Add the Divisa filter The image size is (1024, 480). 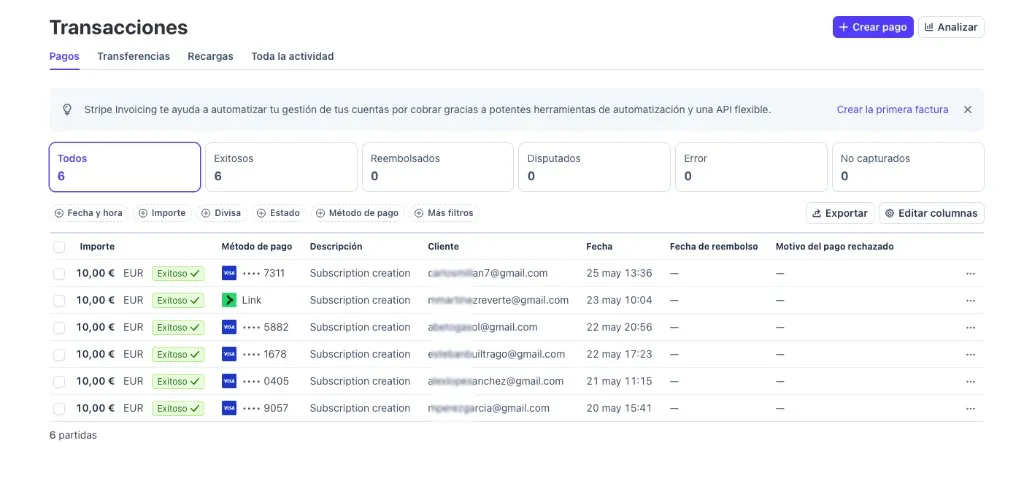221,213
